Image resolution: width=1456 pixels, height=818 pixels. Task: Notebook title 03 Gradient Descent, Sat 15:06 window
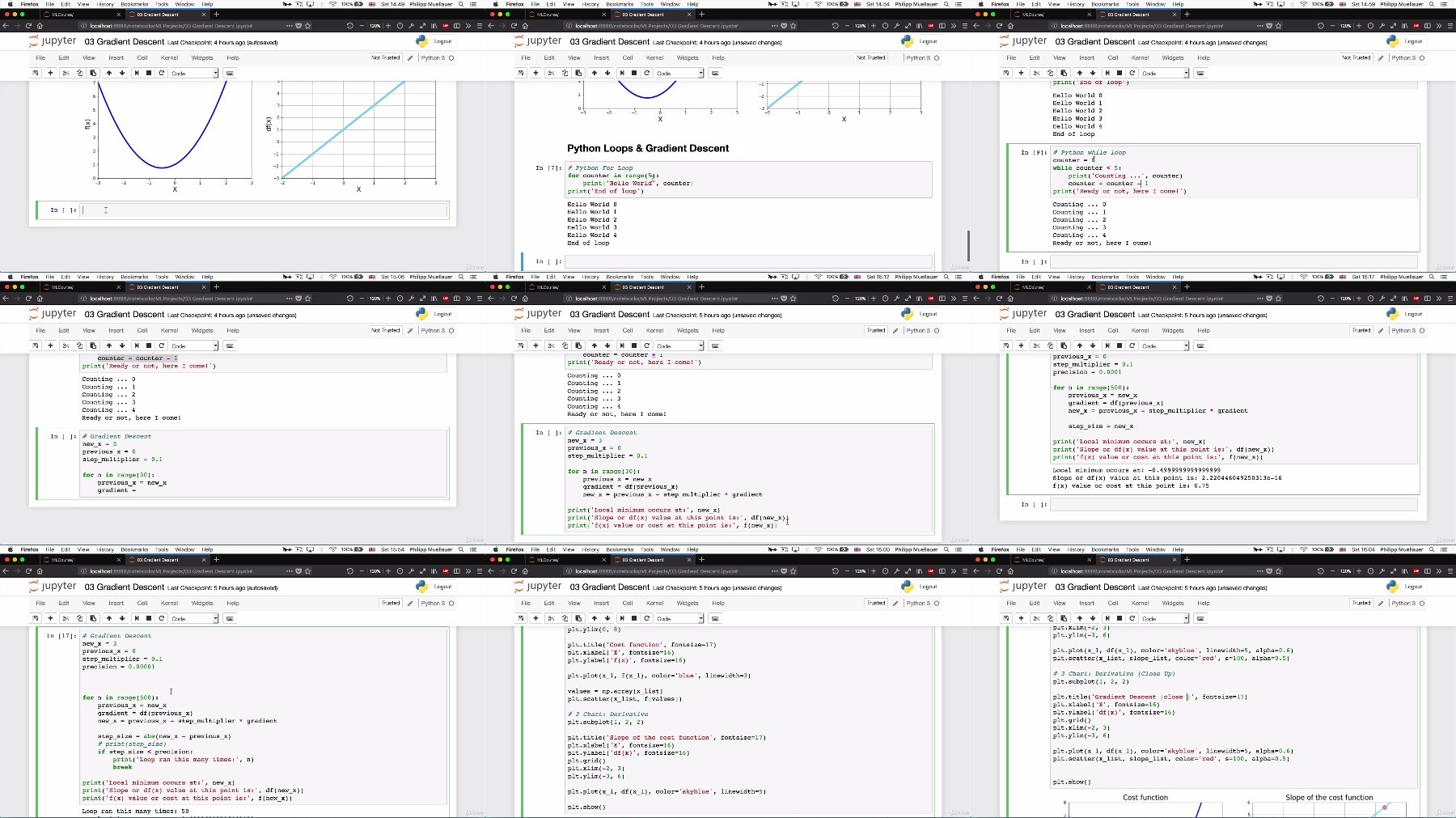125,314
